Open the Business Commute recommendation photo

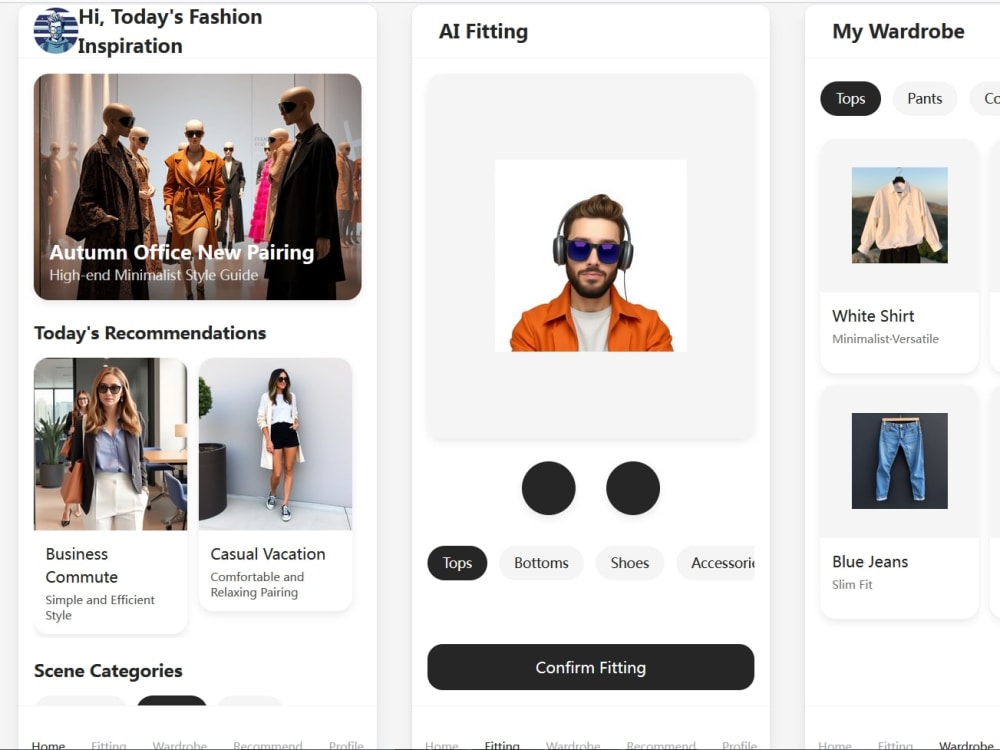coord(110,444)
